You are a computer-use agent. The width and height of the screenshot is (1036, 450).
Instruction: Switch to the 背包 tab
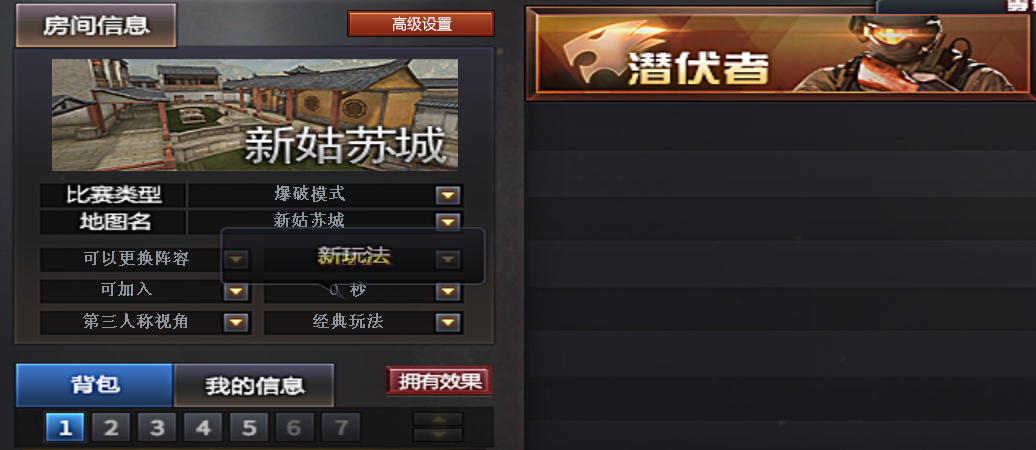(x=94, y=385)
